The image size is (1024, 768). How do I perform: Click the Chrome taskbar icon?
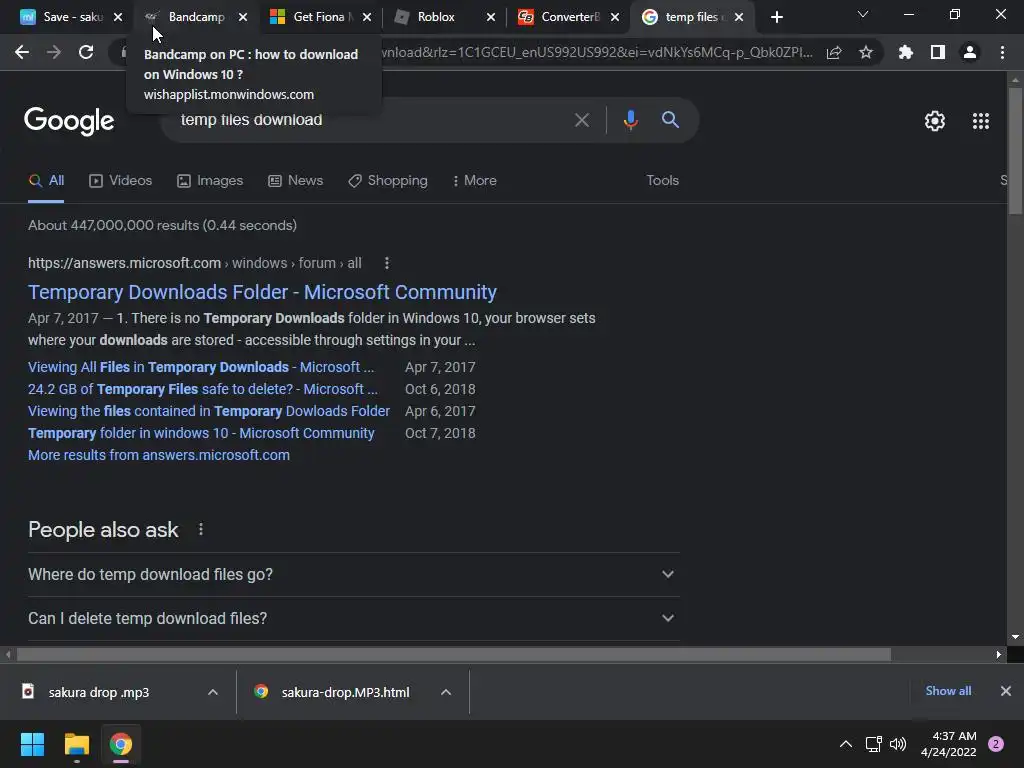(x=120, y=744)
